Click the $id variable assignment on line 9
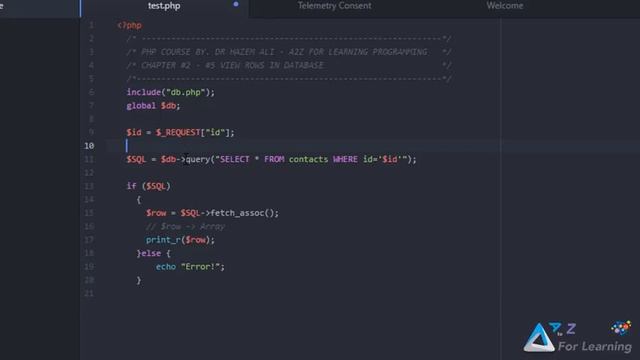Image resolution: width=640 pixels, height=360 pixels. tap(180, 133)
